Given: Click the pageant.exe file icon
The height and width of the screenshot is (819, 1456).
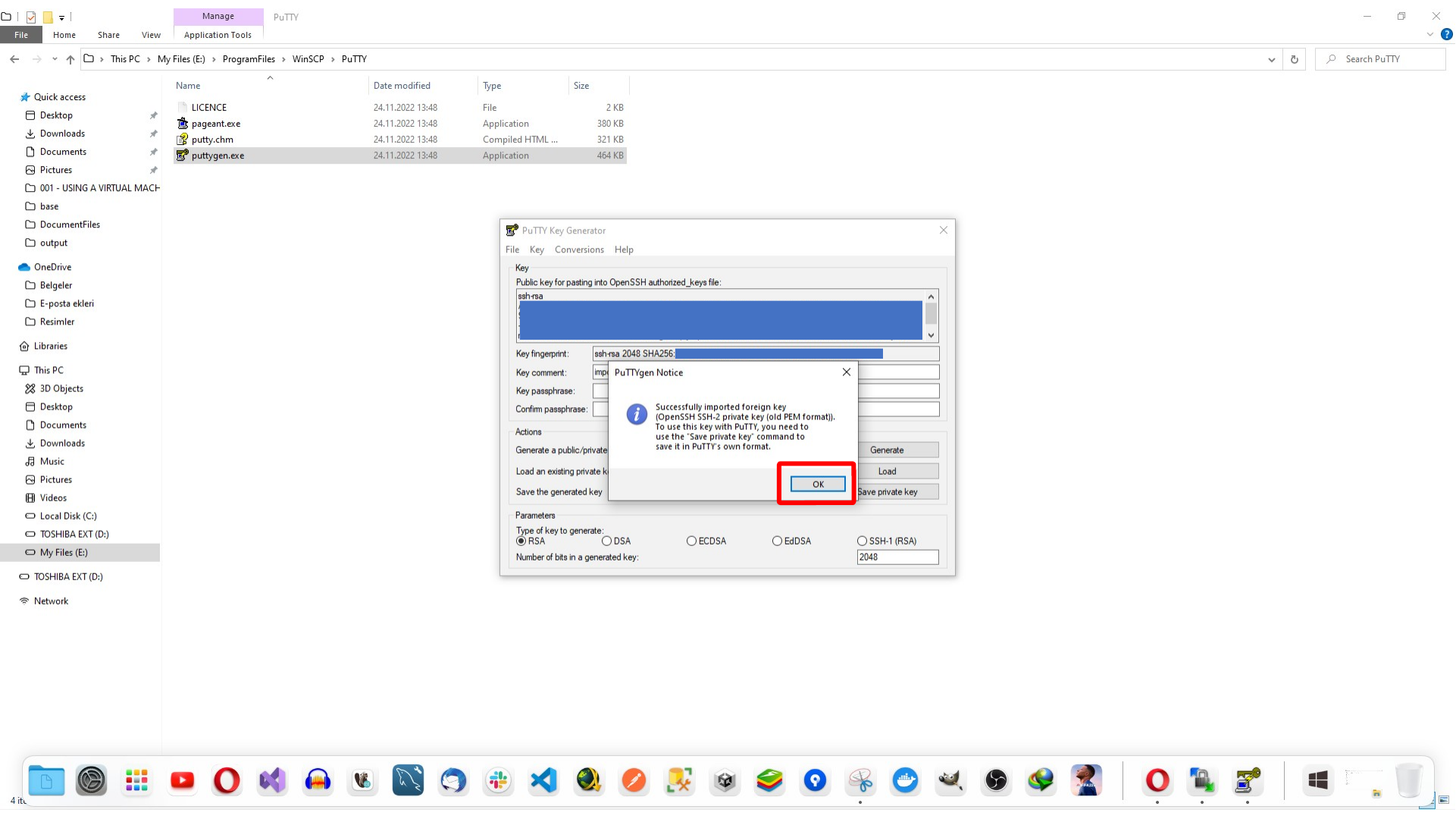Looking at the screenshot, I should tap(182, 124).
